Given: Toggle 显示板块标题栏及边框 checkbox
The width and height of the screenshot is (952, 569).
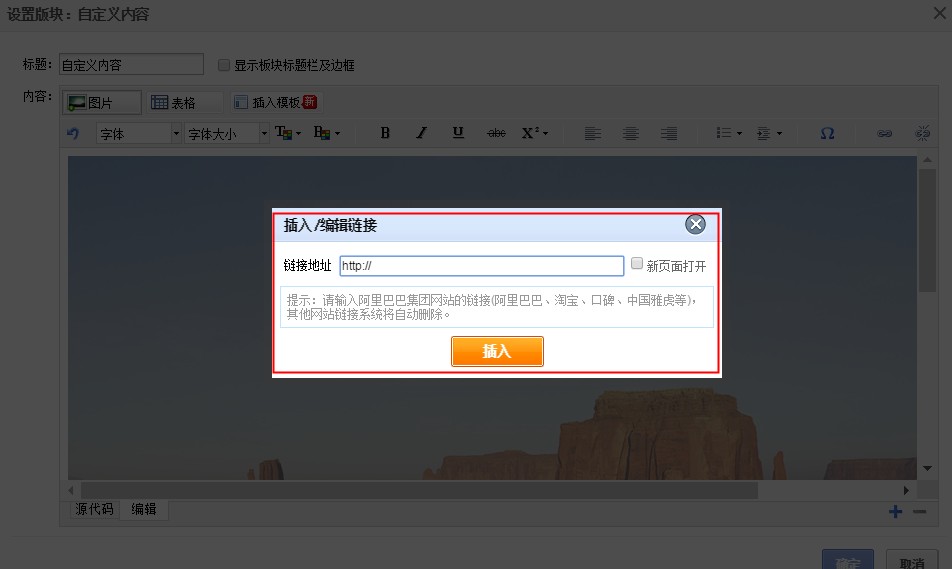Looking at the screenshot, I should click(224, 65).
